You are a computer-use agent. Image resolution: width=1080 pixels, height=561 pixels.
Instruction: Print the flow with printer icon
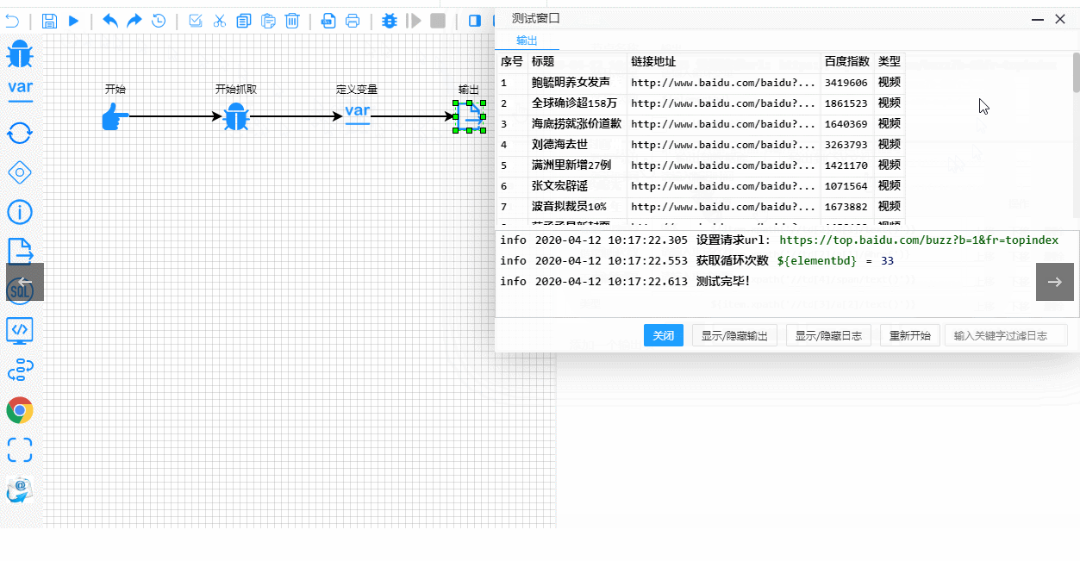pos(353,21)
